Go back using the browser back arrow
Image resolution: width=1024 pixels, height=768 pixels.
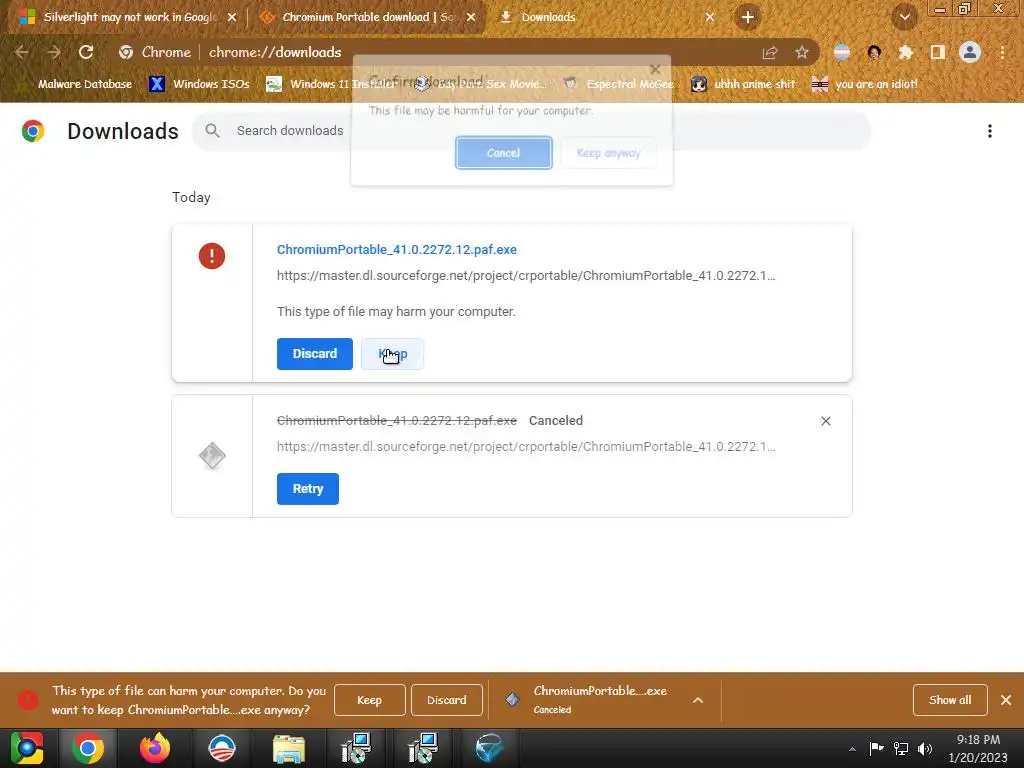[x=22, y=52]
